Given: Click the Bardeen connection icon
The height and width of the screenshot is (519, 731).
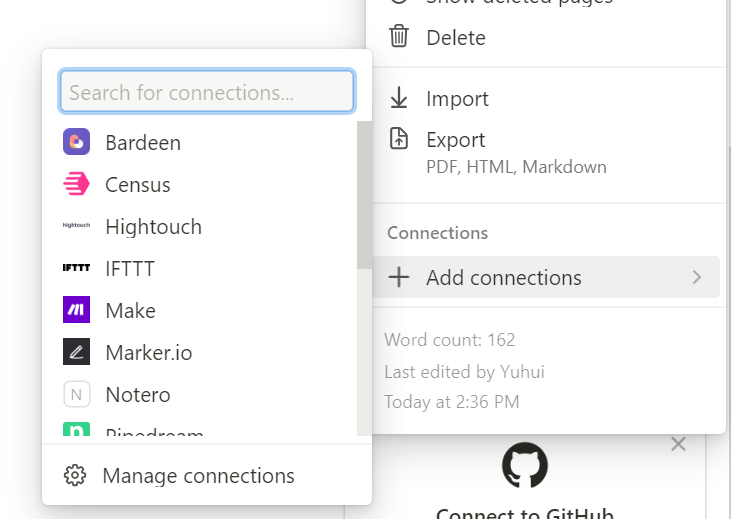Looking at the screenshot, I should click(77, 142).
